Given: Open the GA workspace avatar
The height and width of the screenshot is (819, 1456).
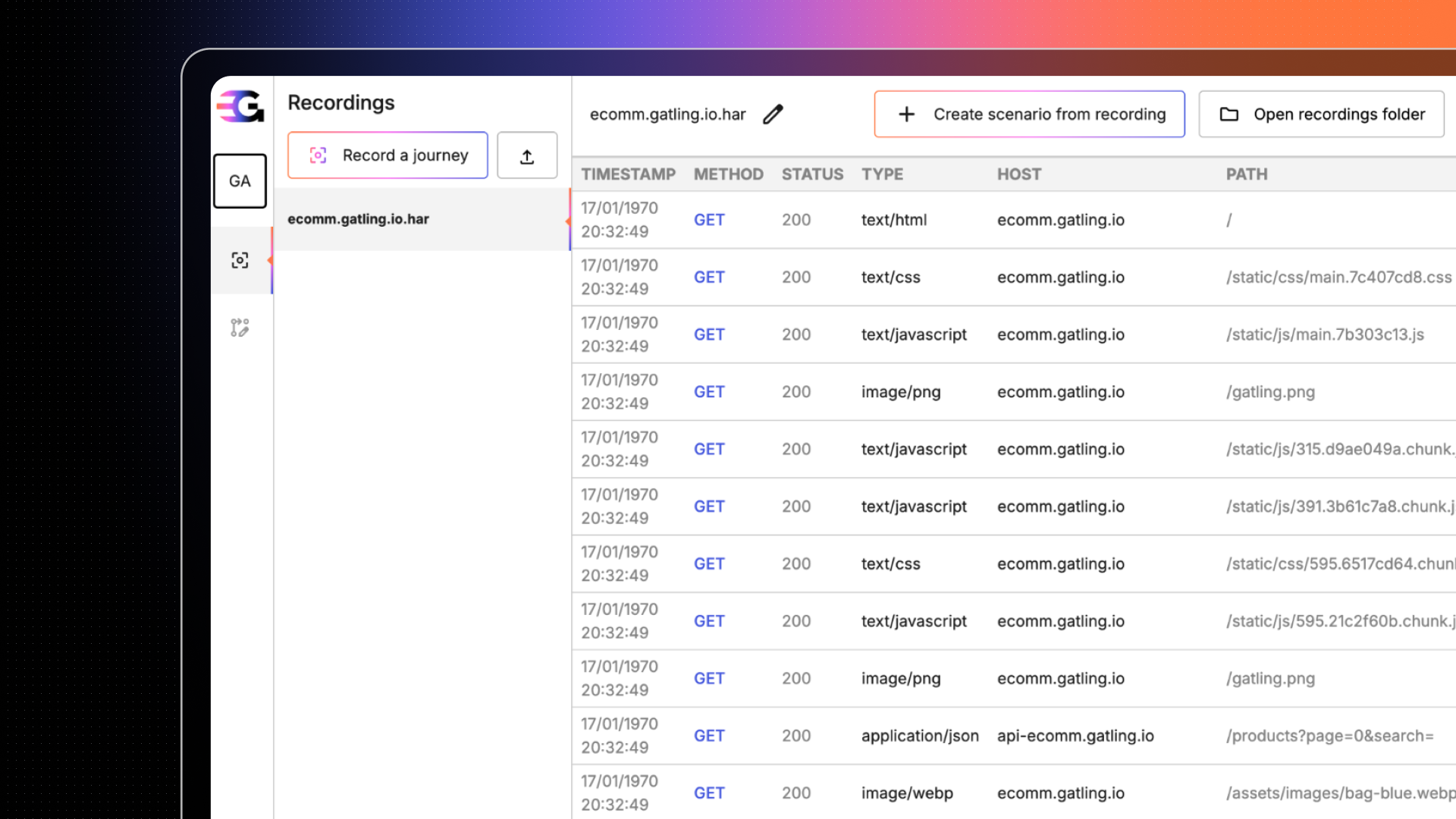Looking at the screenshot, I should (240, 181).
